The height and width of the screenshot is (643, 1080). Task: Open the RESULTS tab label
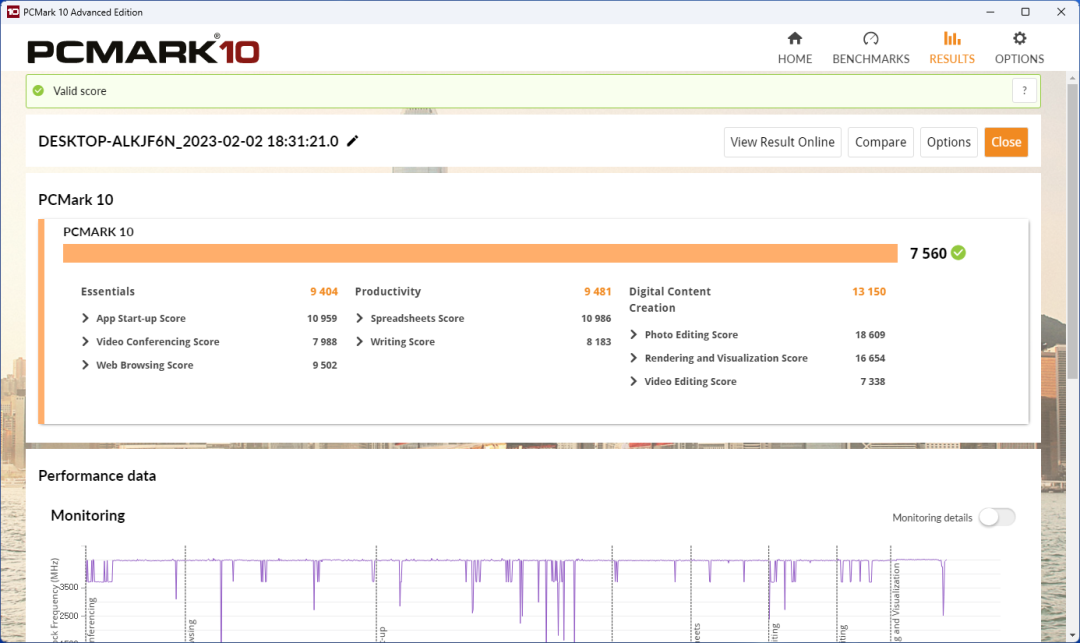[952, 59]
